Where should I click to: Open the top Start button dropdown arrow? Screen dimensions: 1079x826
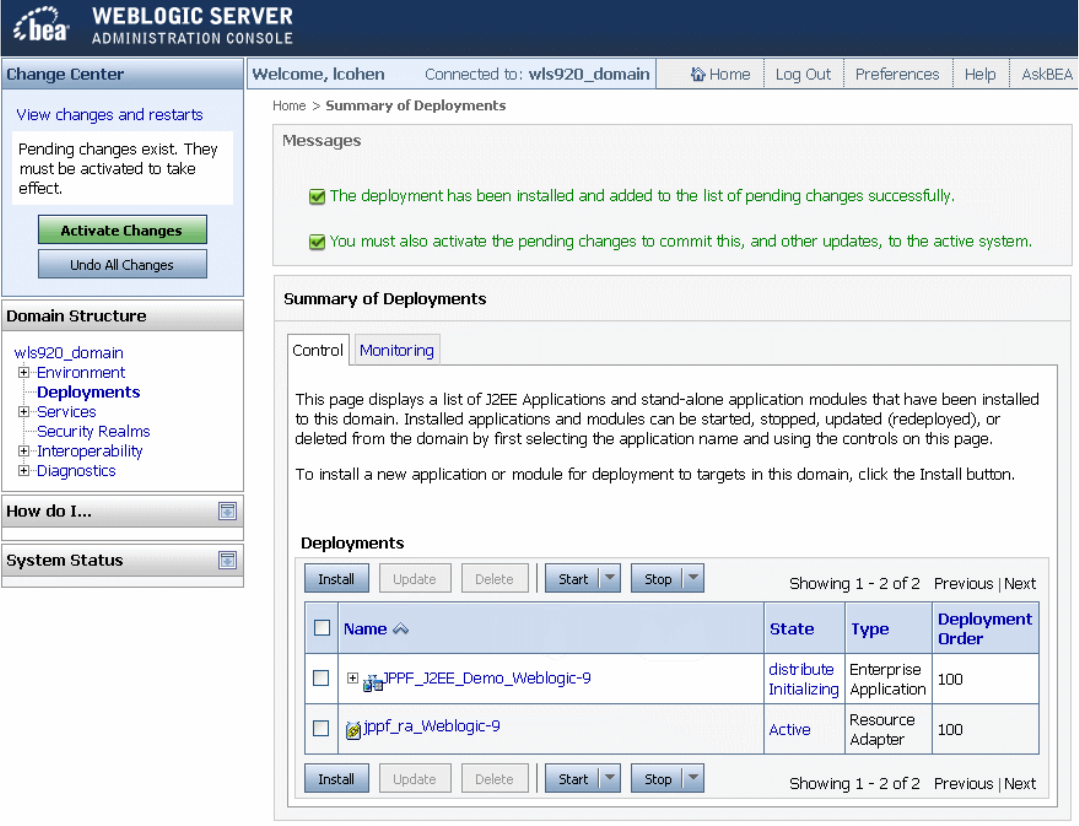tap(610, 578)
